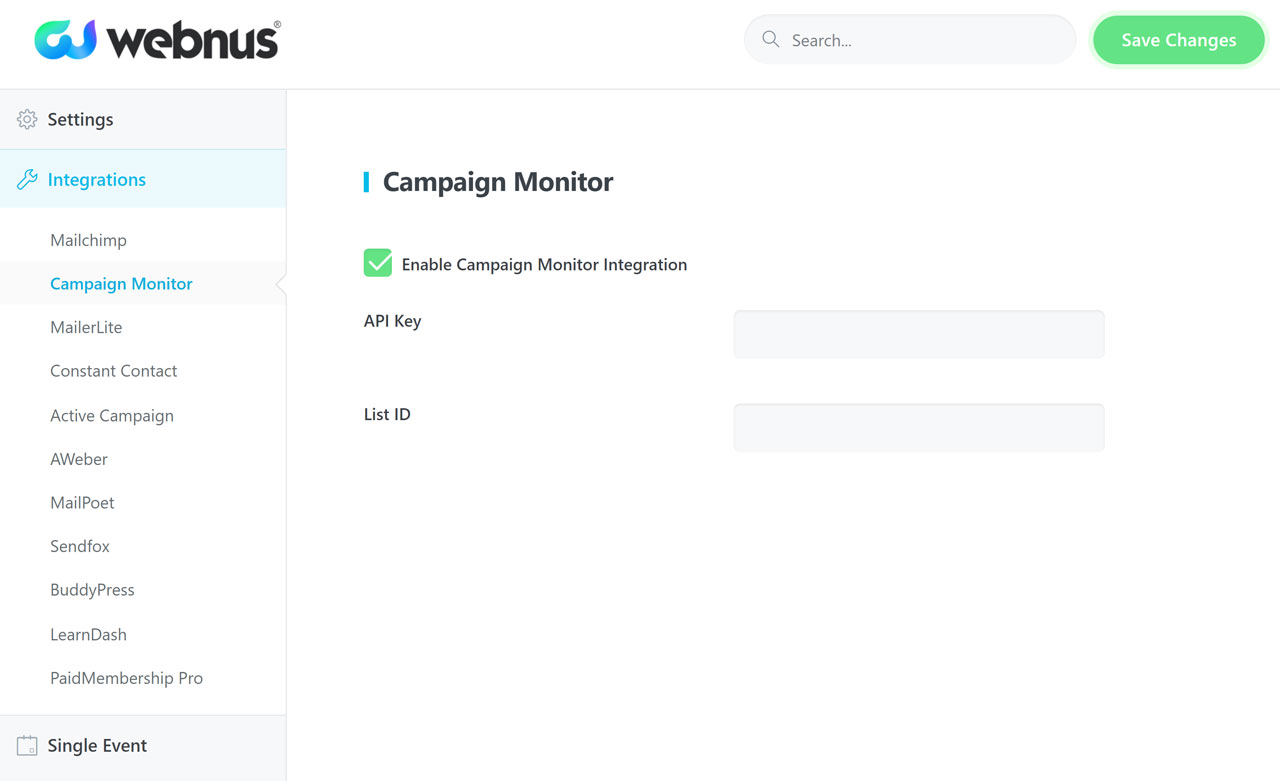
Task: Click the search magnifier icon
Action: pos(770,39)
